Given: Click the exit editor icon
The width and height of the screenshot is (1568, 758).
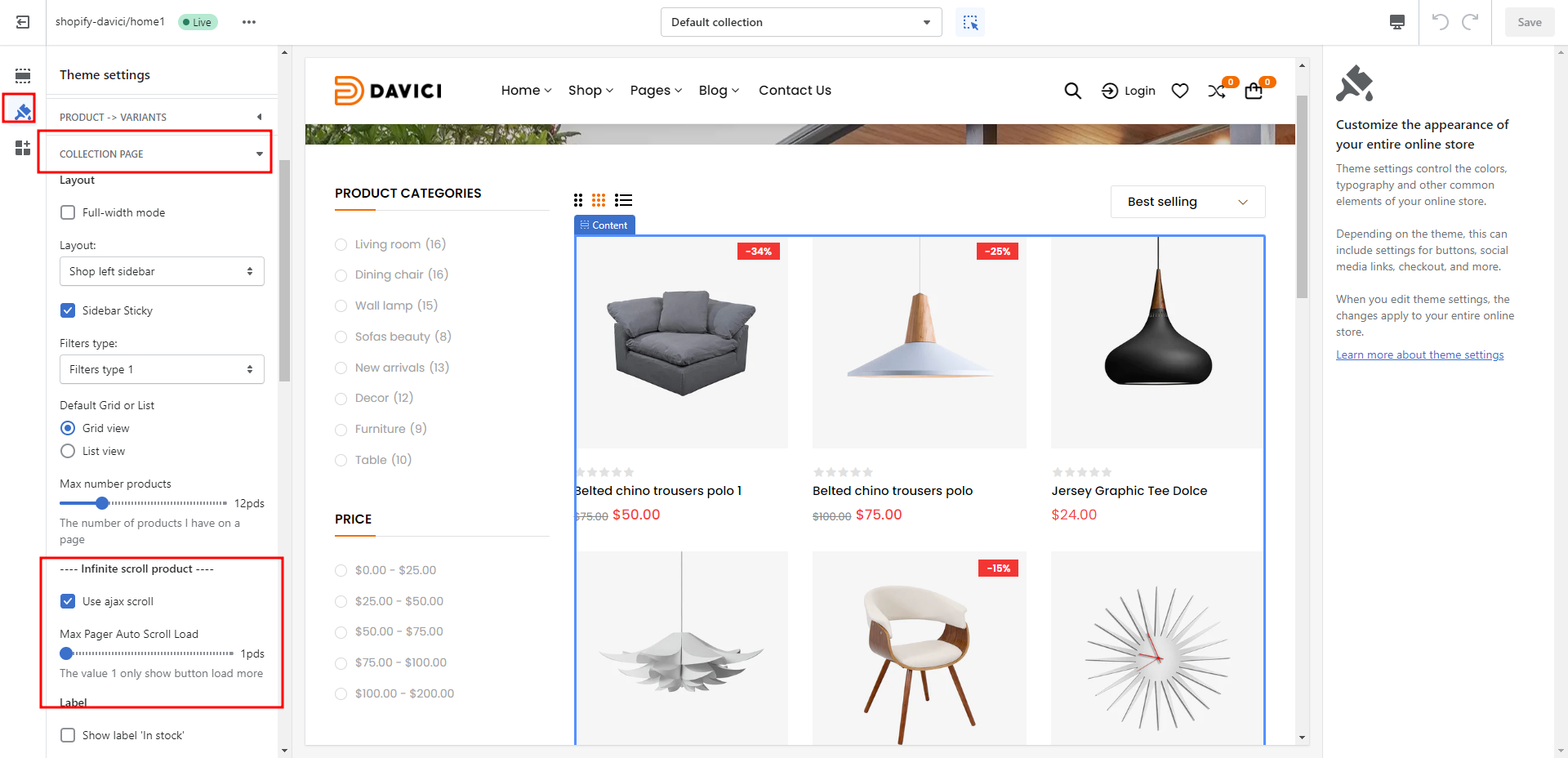Looking at the screenshot, I should (23, 22).
